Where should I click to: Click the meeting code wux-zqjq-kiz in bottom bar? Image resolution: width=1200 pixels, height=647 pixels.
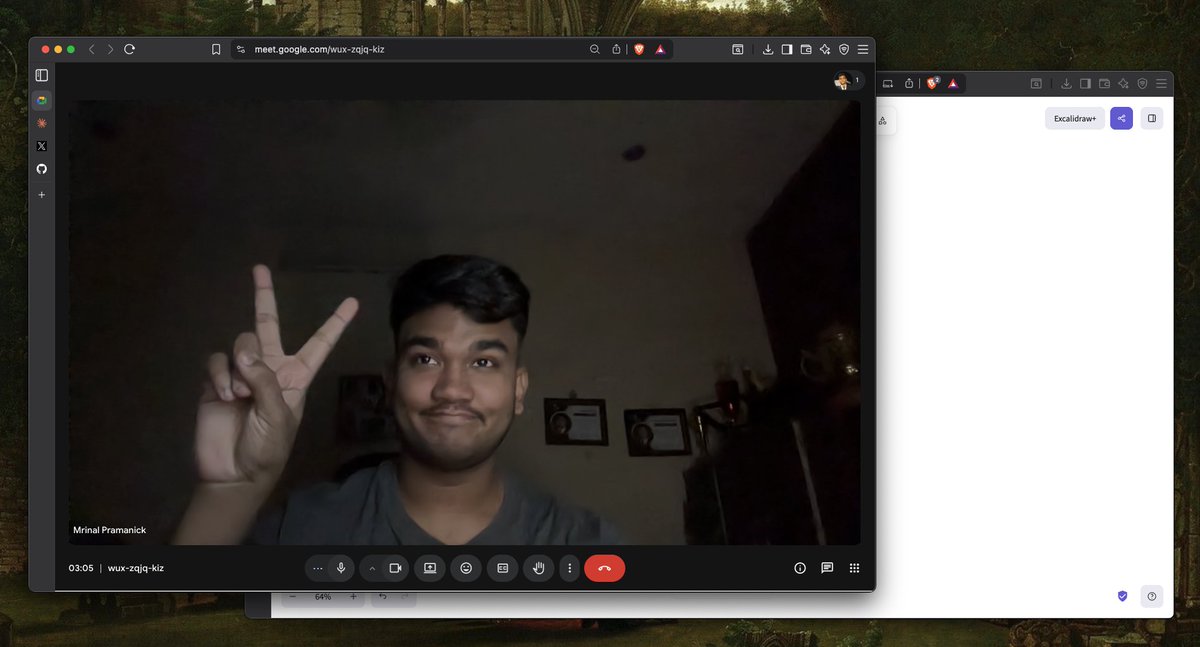(x=136, y=568)
